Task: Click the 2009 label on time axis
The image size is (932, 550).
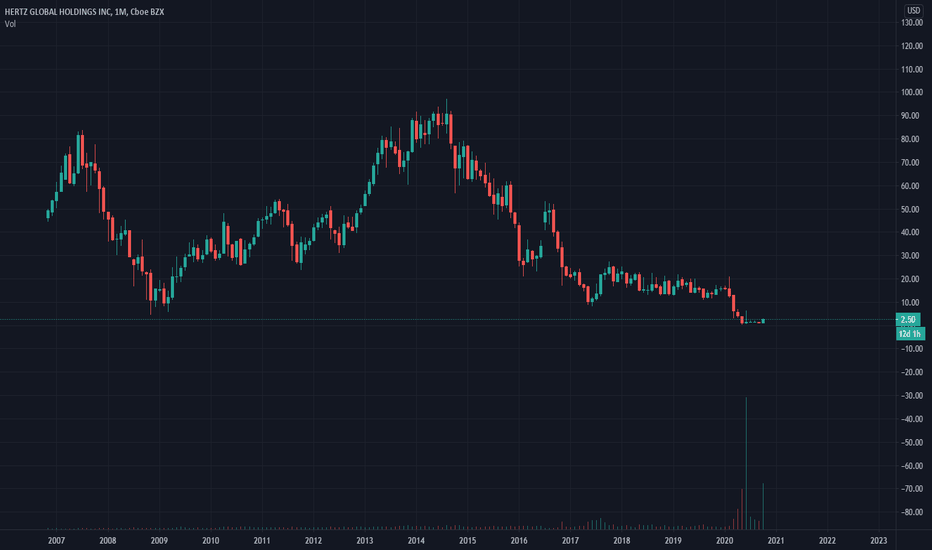Action: pyautogui.click(x=159, y=540)
